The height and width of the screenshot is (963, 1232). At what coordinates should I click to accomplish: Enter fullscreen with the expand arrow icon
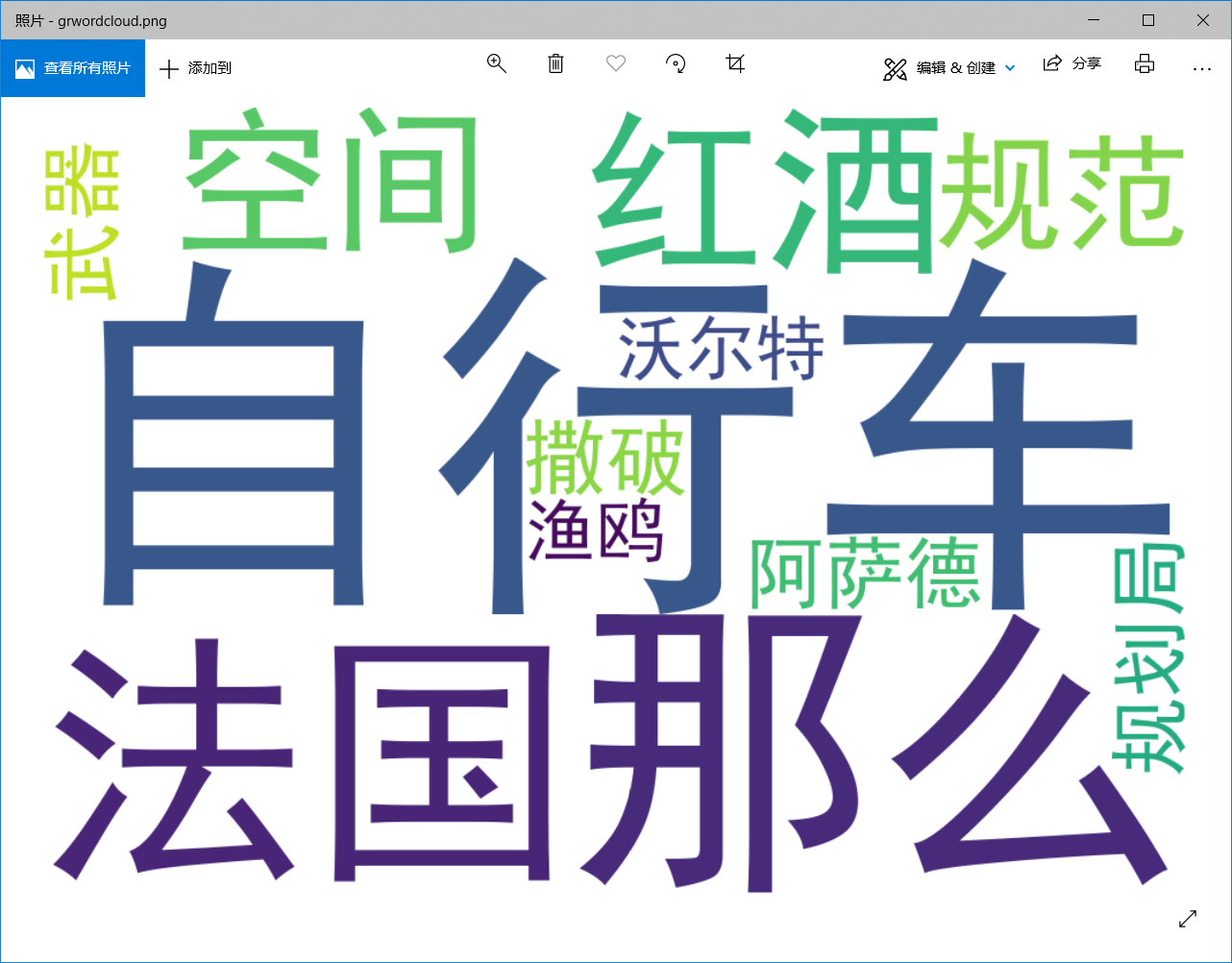click(1187, 919)
